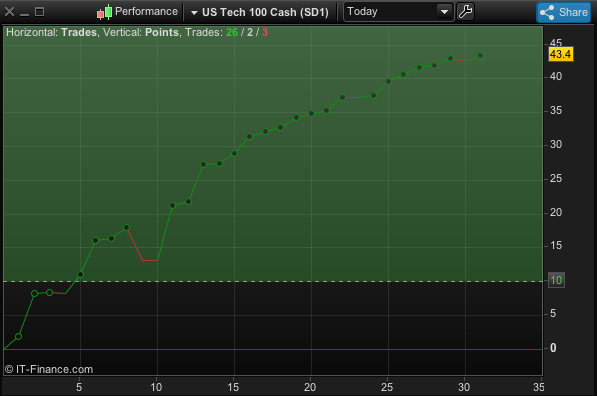Click the maximize window icon

pyautogui.click(x=40, y=12)
